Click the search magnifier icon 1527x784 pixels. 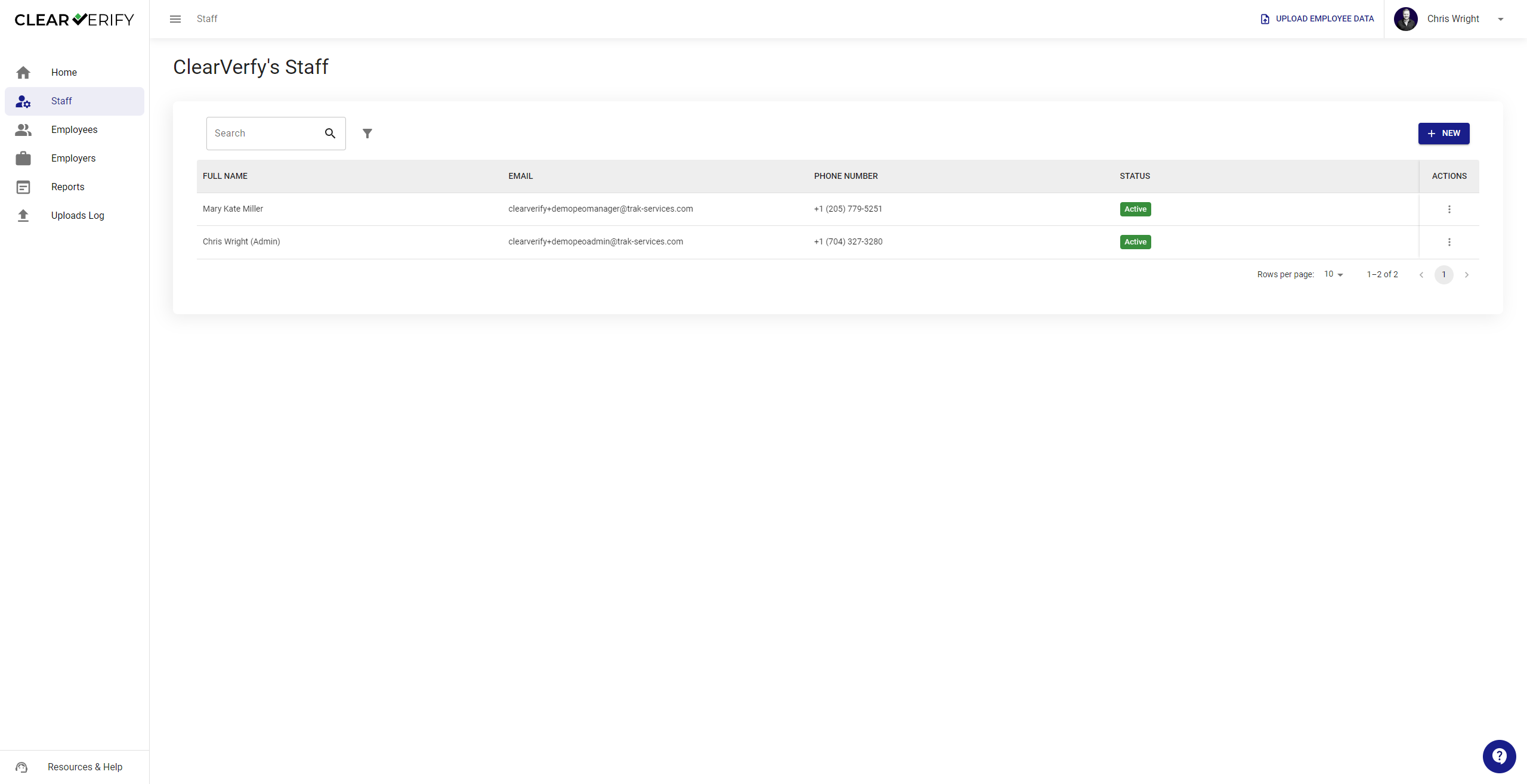330,134
